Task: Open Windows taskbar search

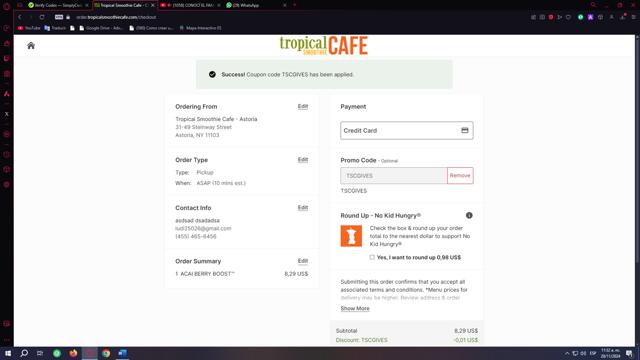Action: pos(24,353)
